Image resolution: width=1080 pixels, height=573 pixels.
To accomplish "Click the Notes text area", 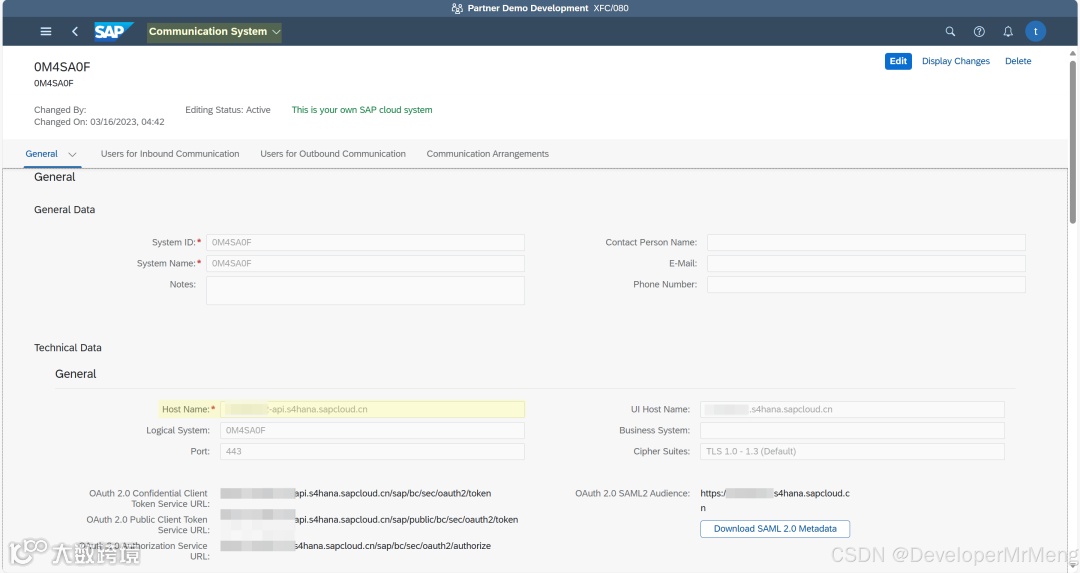I will pyautogui.click(x=365, y=291).
